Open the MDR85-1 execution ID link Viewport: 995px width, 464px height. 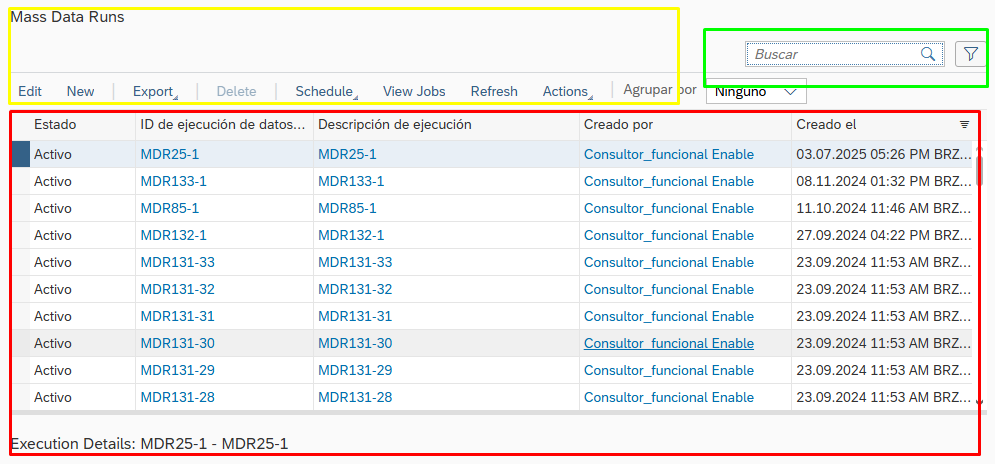click(x=170, y=208)
